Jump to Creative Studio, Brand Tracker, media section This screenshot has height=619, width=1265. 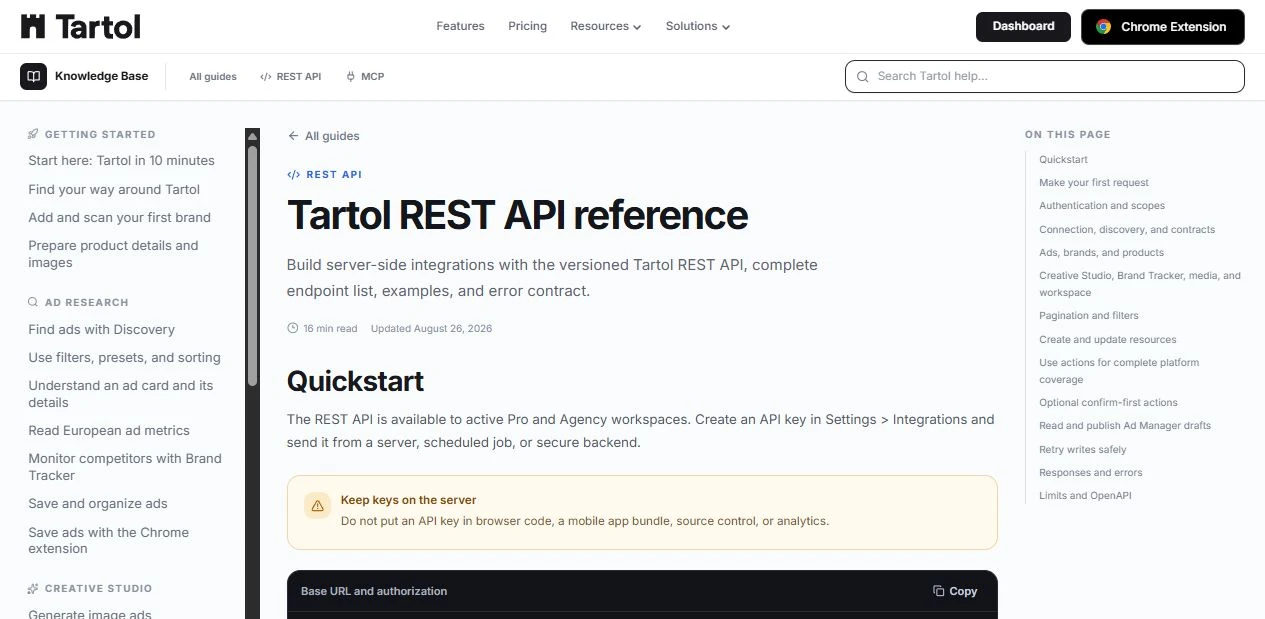coord(1140,284)
